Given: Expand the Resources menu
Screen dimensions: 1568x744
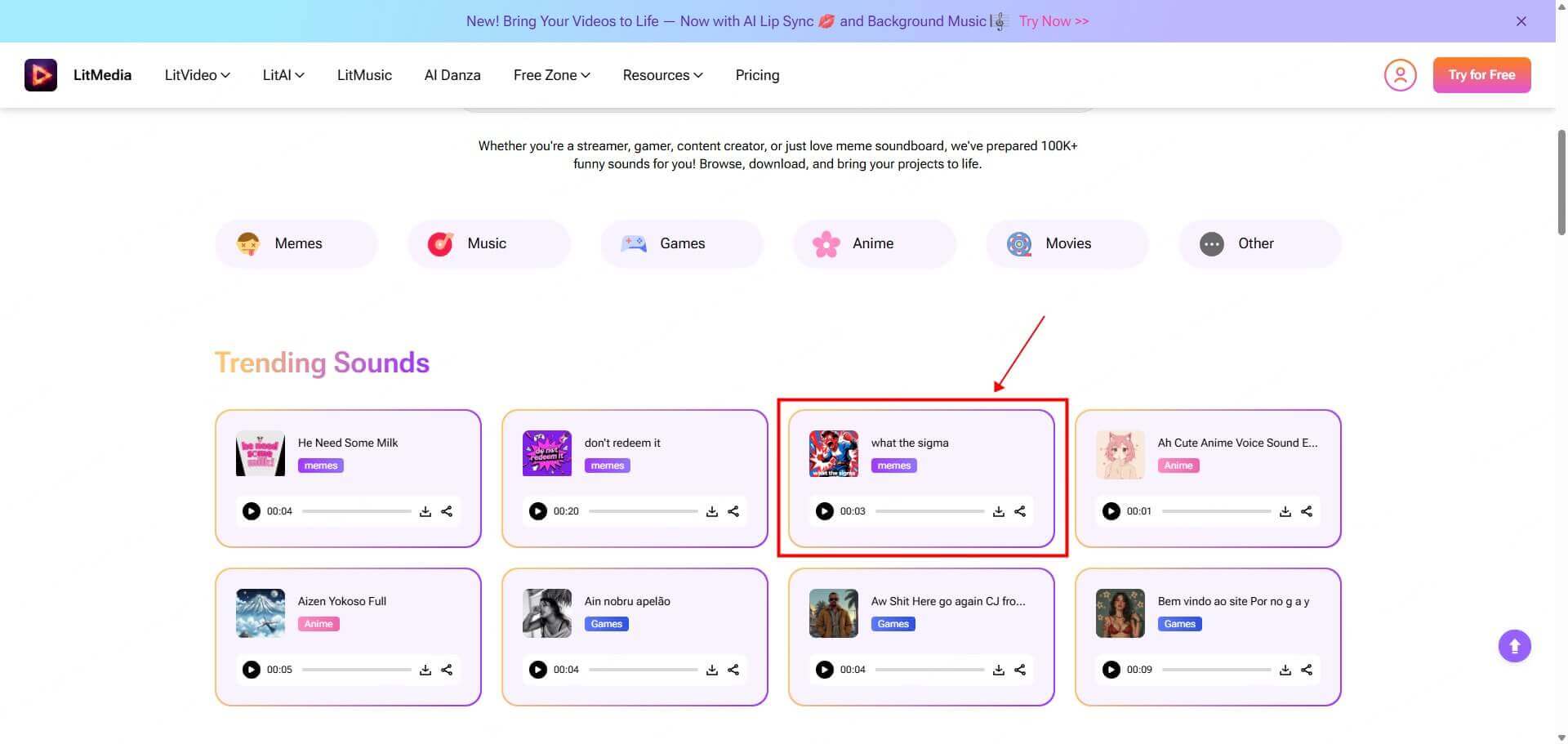Looking at the screenshot, I should (661, 74).
